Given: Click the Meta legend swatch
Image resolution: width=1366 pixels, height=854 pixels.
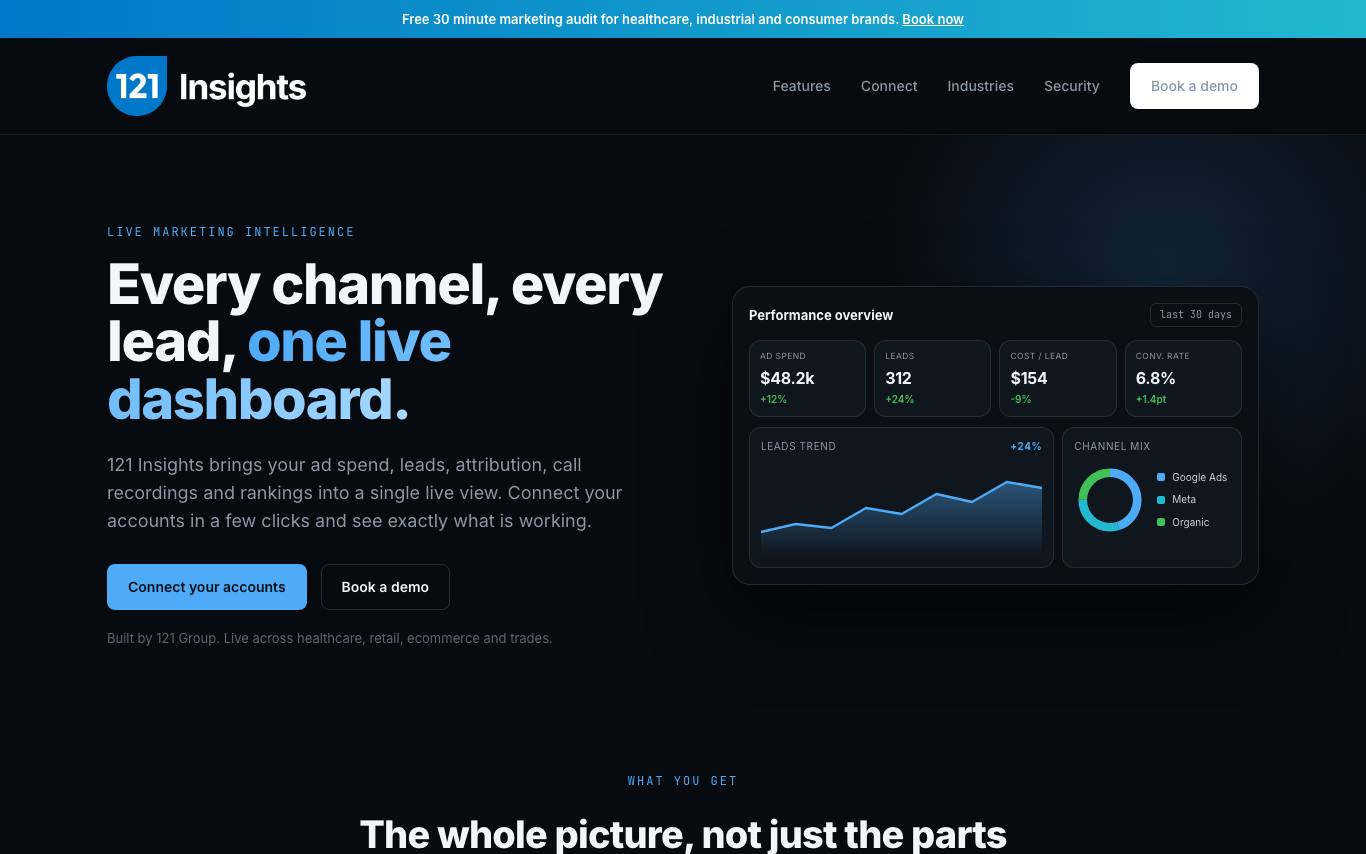Looking at the screenshot, I should [x=1161, y=500].
